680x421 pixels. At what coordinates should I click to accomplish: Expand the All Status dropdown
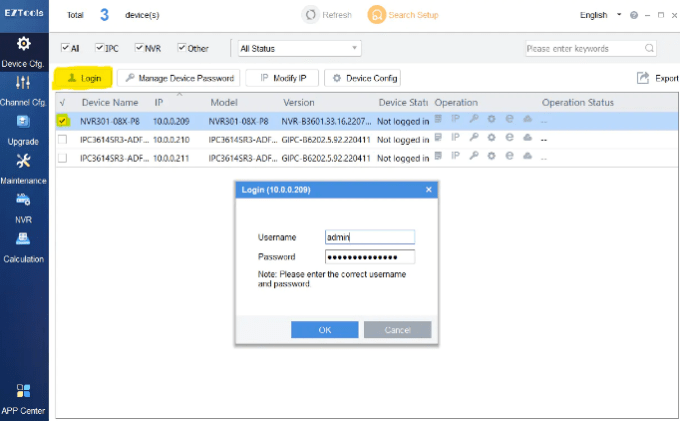298,48
